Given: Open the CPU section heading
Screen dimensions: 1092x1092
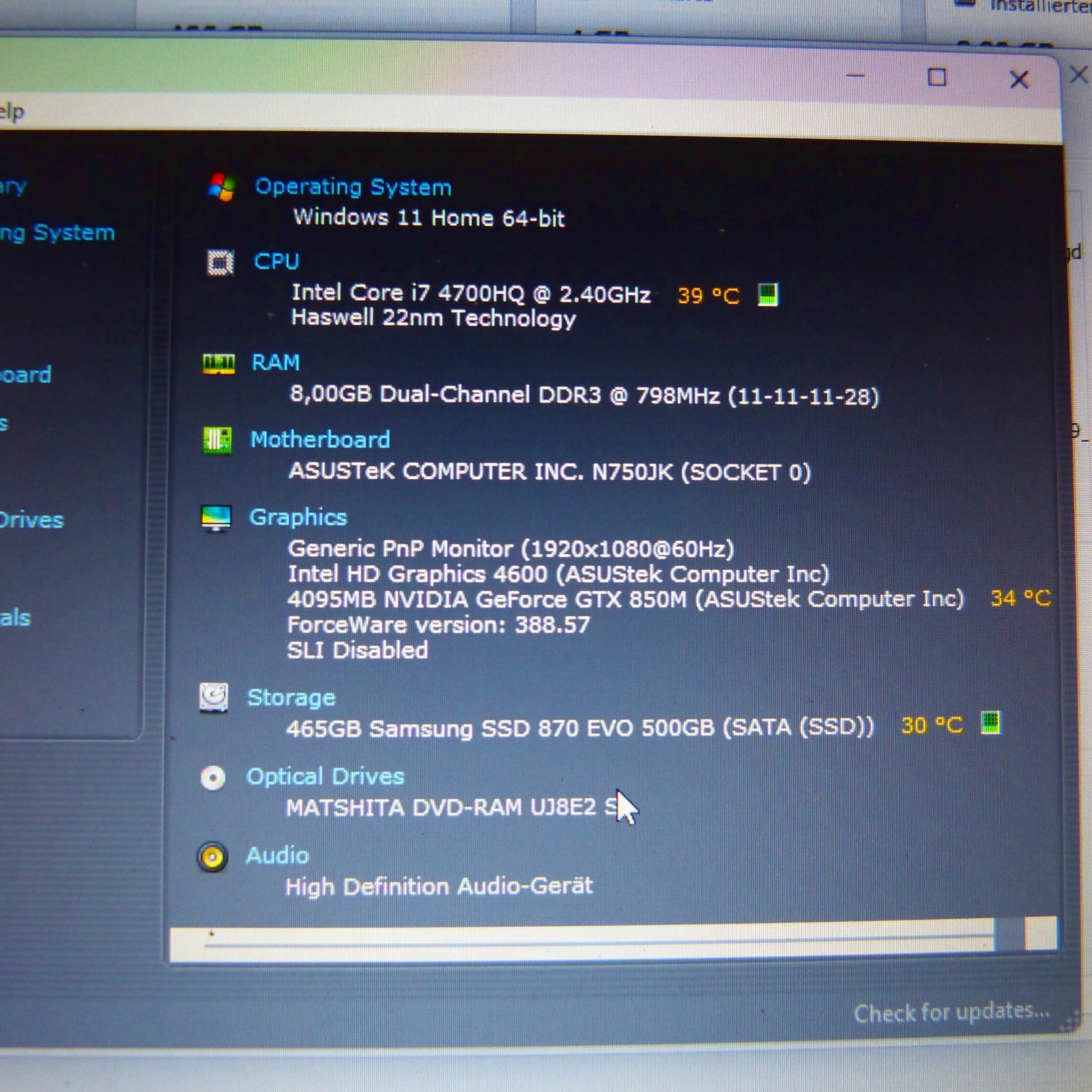Looking at the screenshot, I should tap(276, 261).
